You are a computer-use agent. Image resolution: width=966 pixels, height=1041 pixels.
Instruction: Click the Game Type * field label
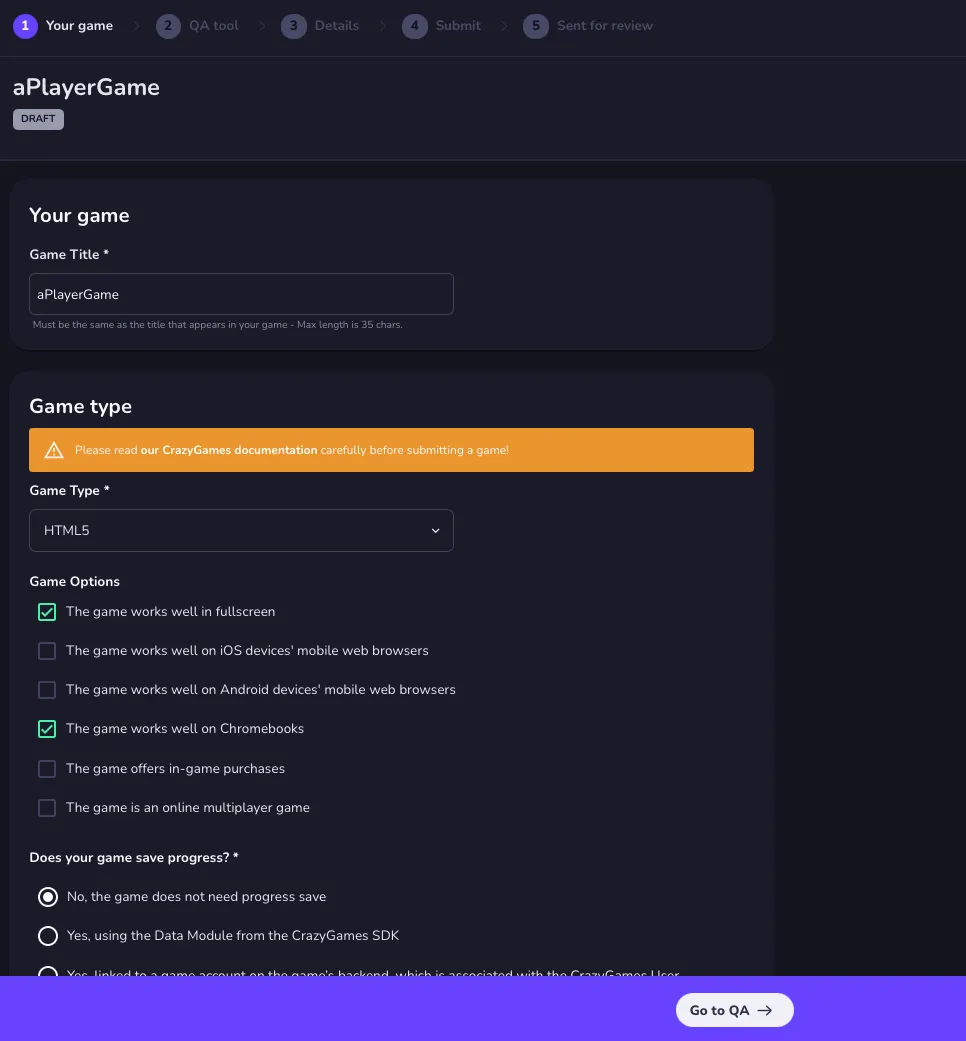pyautogui.click(x=69, y=491)
